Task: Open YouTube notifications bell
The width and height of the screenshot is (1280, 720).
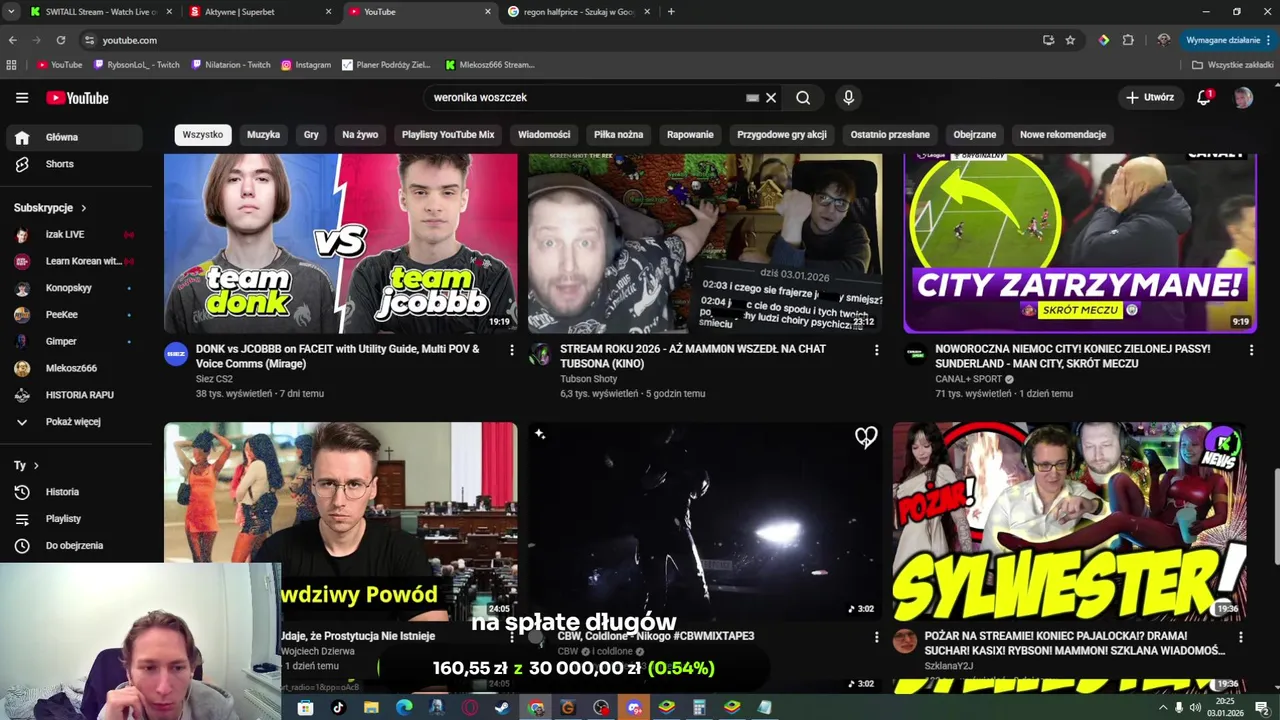Action: [x=1204, y=98]
